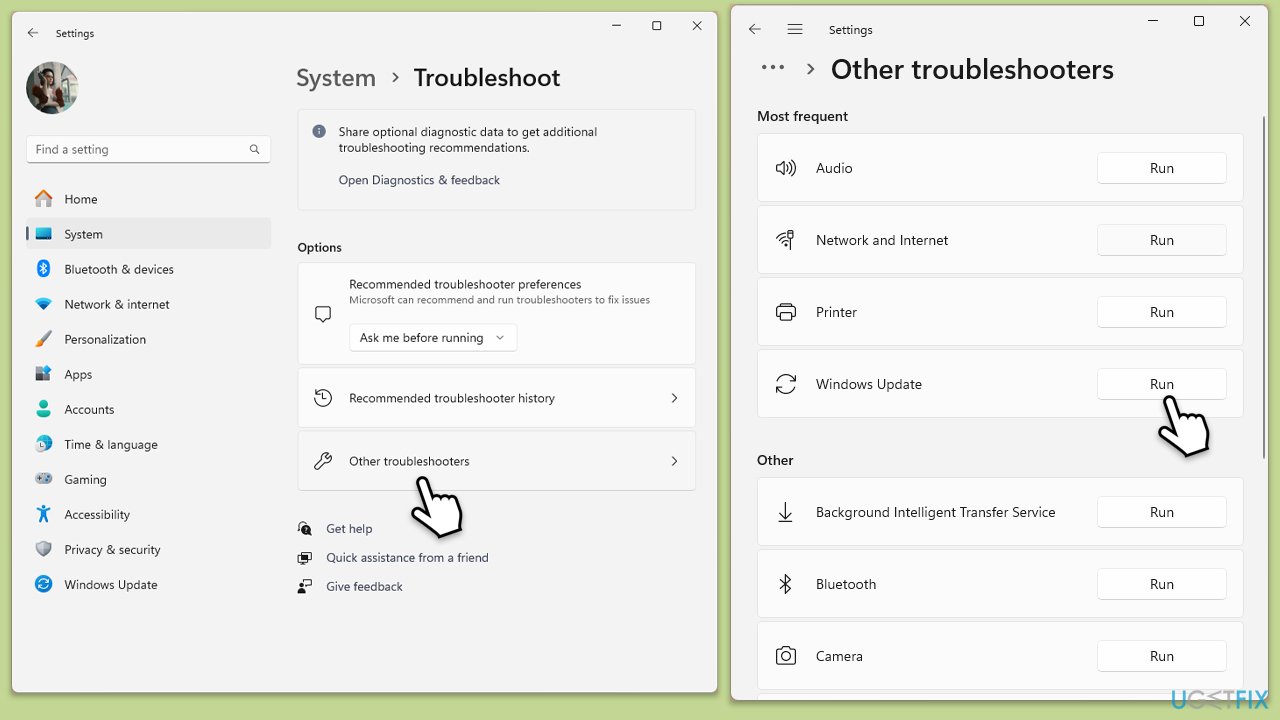The width and height of the screenshot is (1280, 720).
Task: Run the Bluetooth troubleshooter
Action: [1161, 584]
